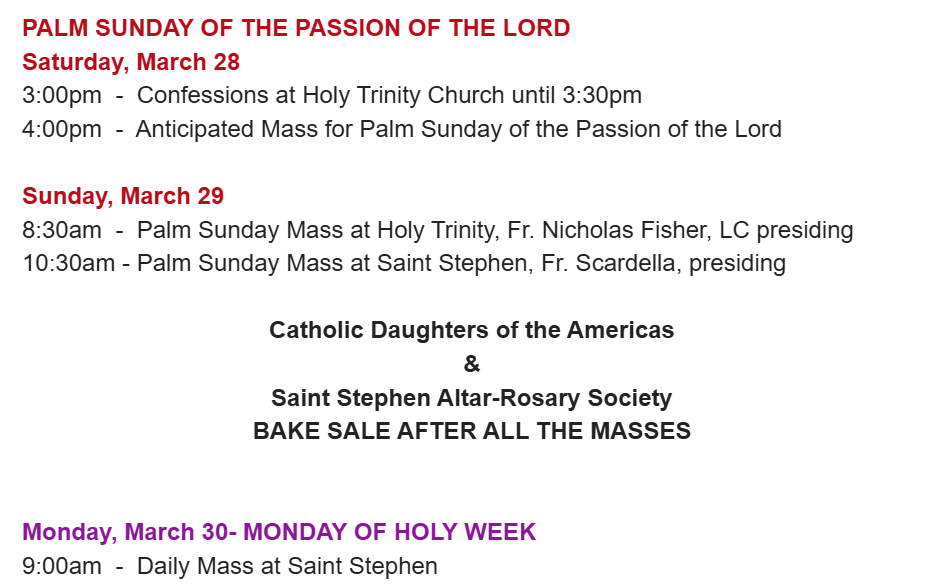Click the Palm Sunday of the Passion heading
Image resolution: width=951 pixels, height=586 pixels.
296,28
